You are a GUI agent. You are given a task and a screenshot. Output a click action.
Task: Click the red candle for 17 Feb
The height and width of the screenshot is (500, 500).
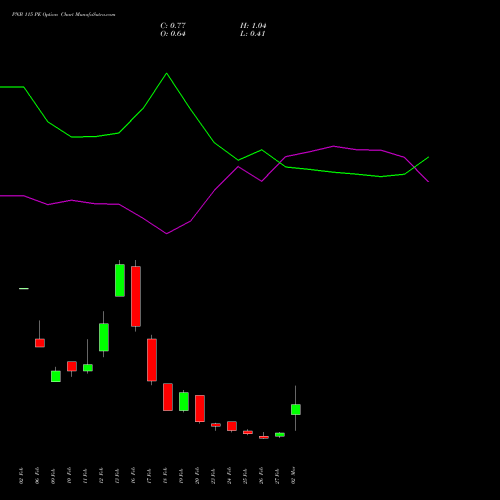152,360
